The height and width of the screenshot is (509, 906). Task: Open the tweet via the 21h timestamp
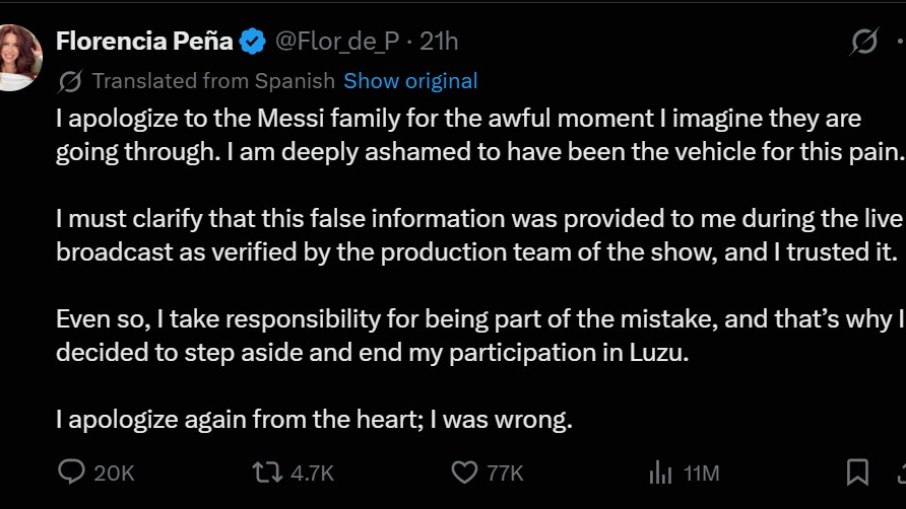pyautogui.click(x=439, y=42)
